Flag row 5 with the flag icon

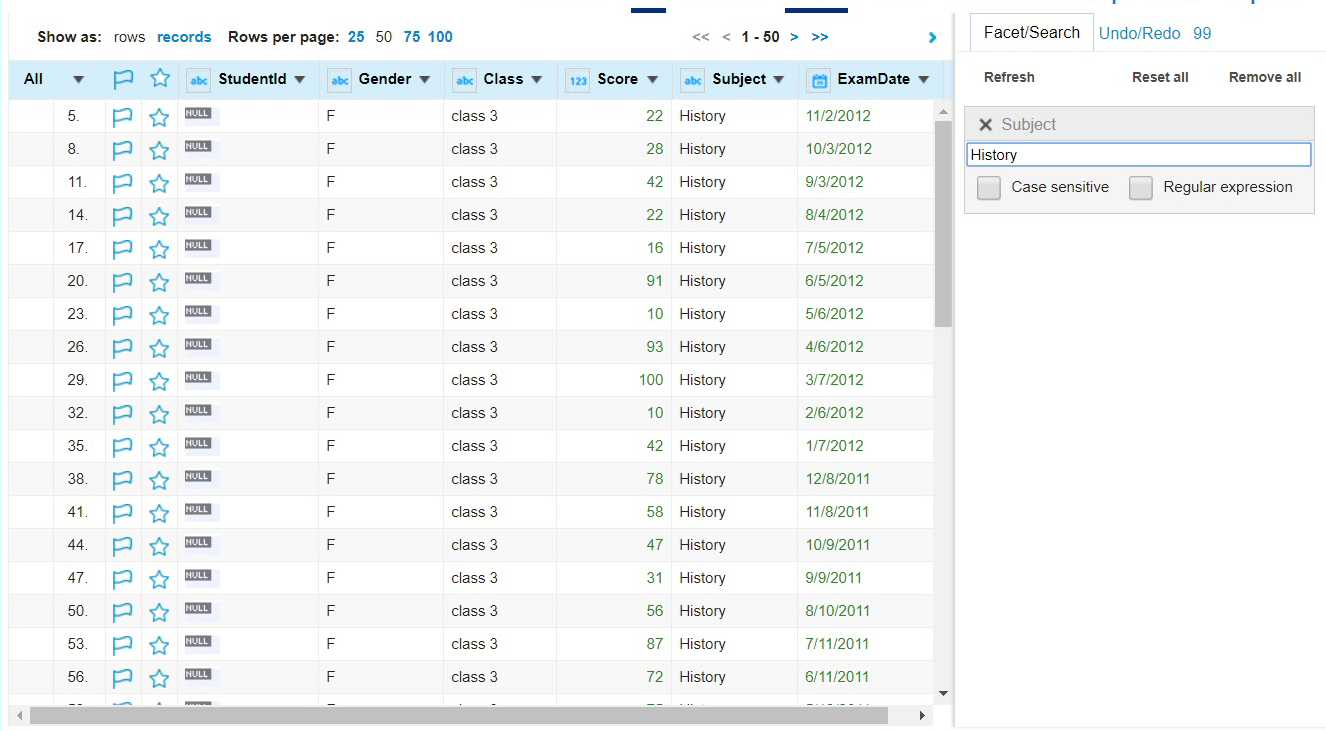point(123,117)
